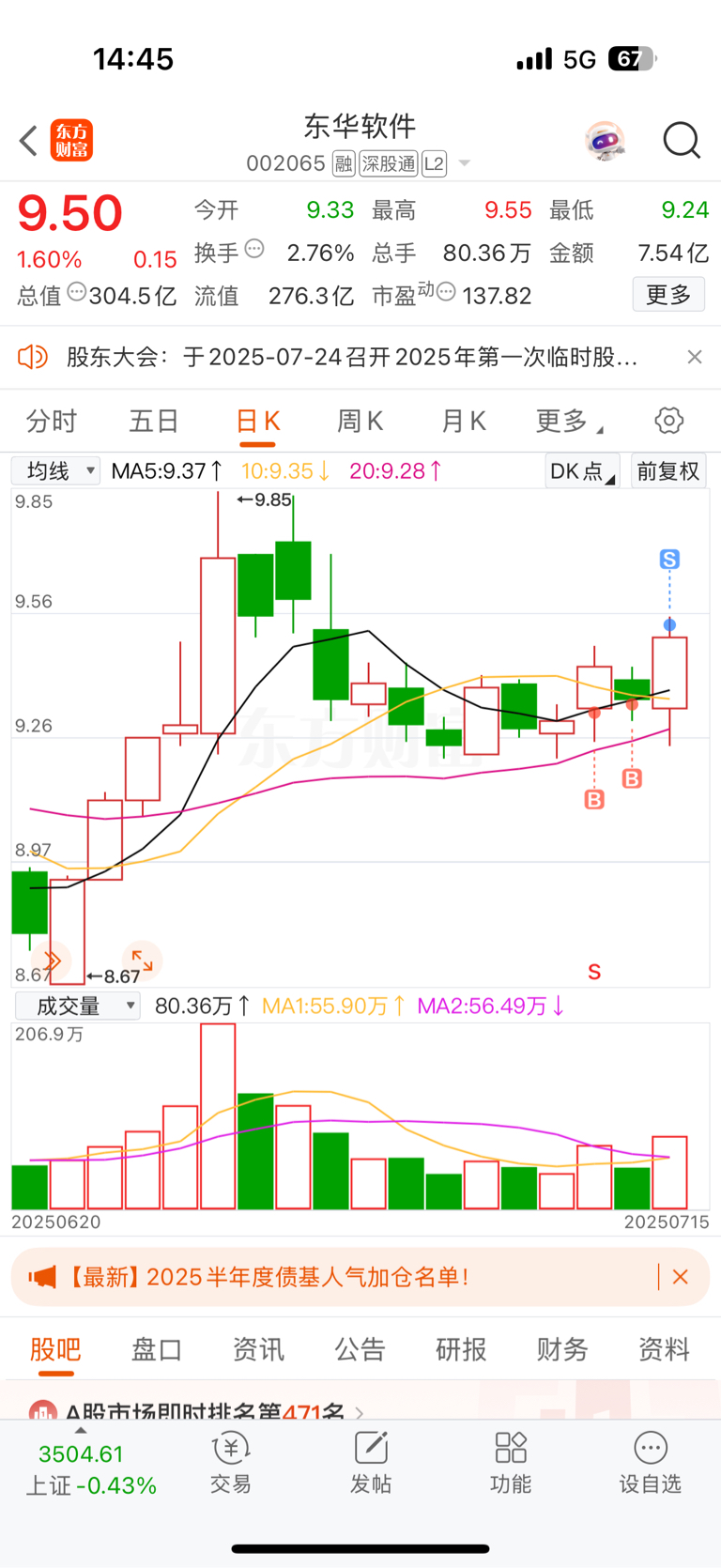Image resolution: width=721 pixels, height=1568 pixels.
Task: Tap the right B buy marker
Action: click(632, 778)
